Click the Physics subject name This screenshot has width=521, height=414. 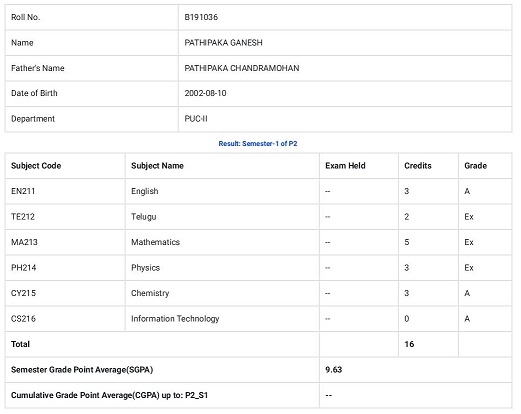pos(145,268)
